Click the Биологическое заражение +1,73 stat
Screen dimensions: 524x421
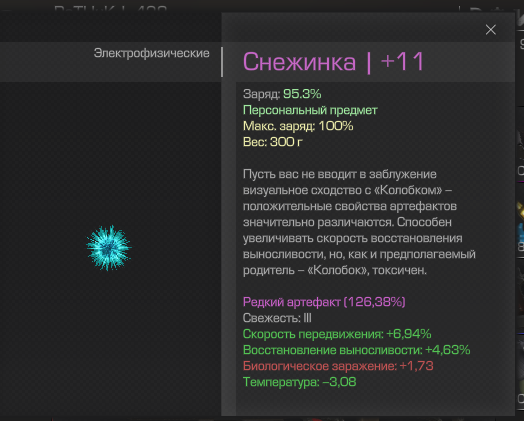tap(338, 366)
